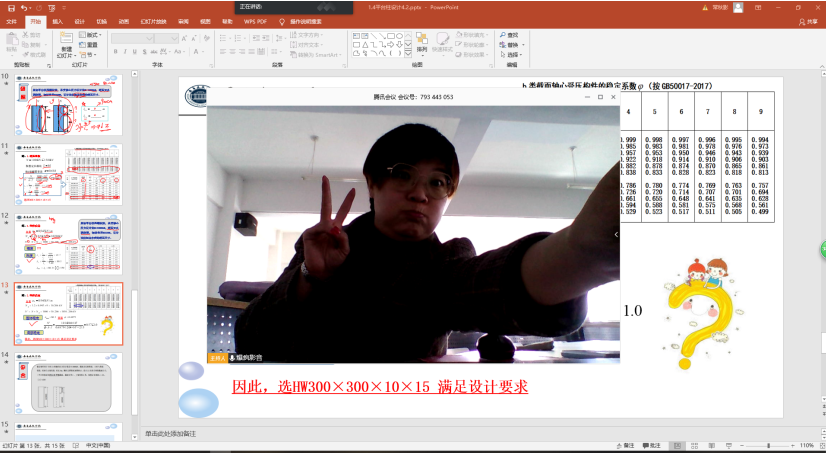Toggle text Shadow (S) formatting

coord(144,52)
